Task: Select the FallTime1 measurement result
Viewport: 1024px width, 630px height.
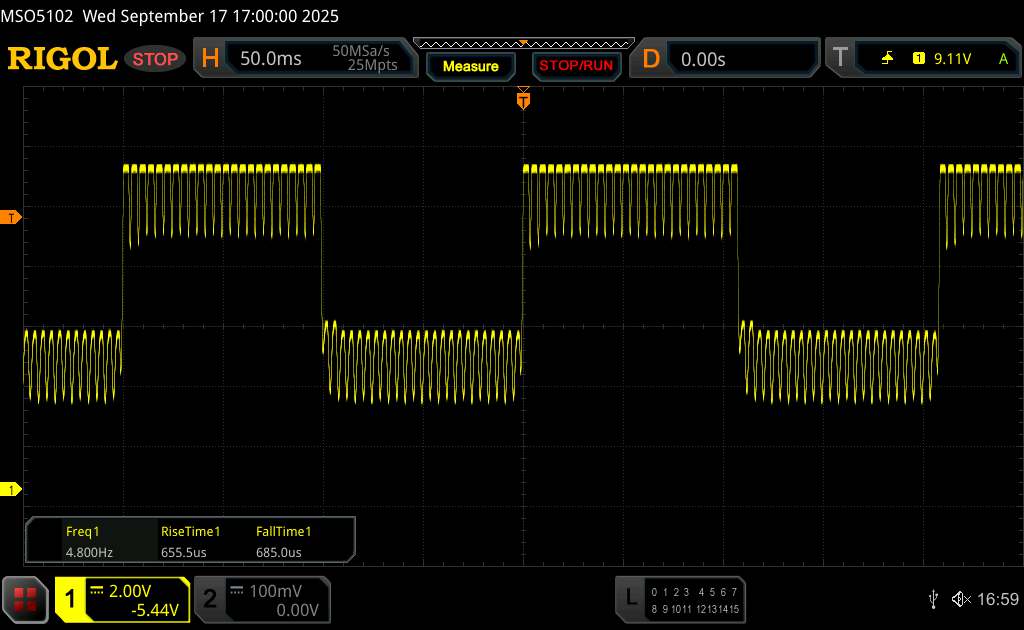Action: pos(283,542)
